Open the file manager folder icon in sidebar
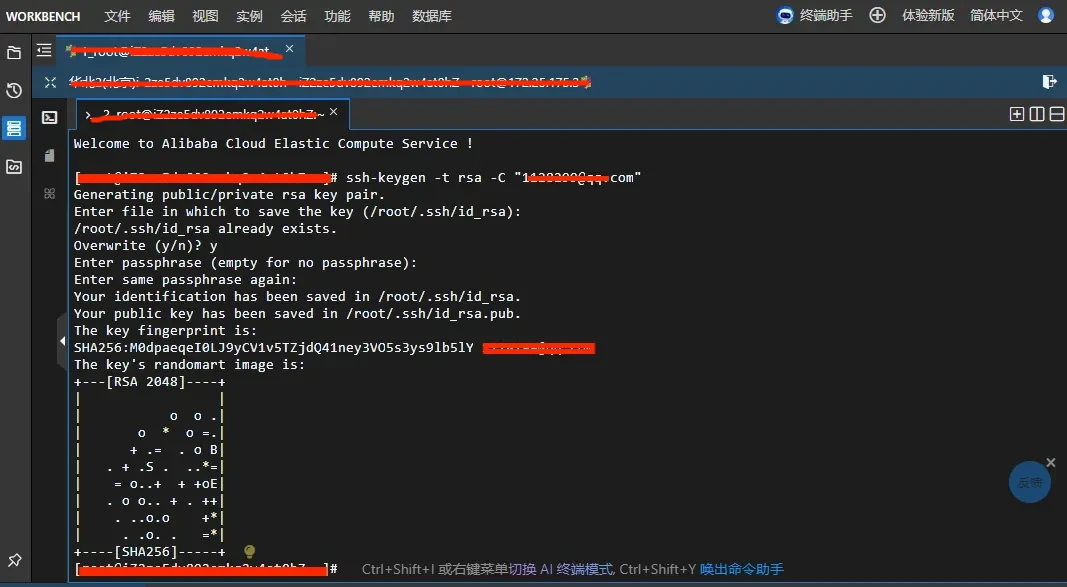Screen dimensions: 1067x587 click(14, 53)
